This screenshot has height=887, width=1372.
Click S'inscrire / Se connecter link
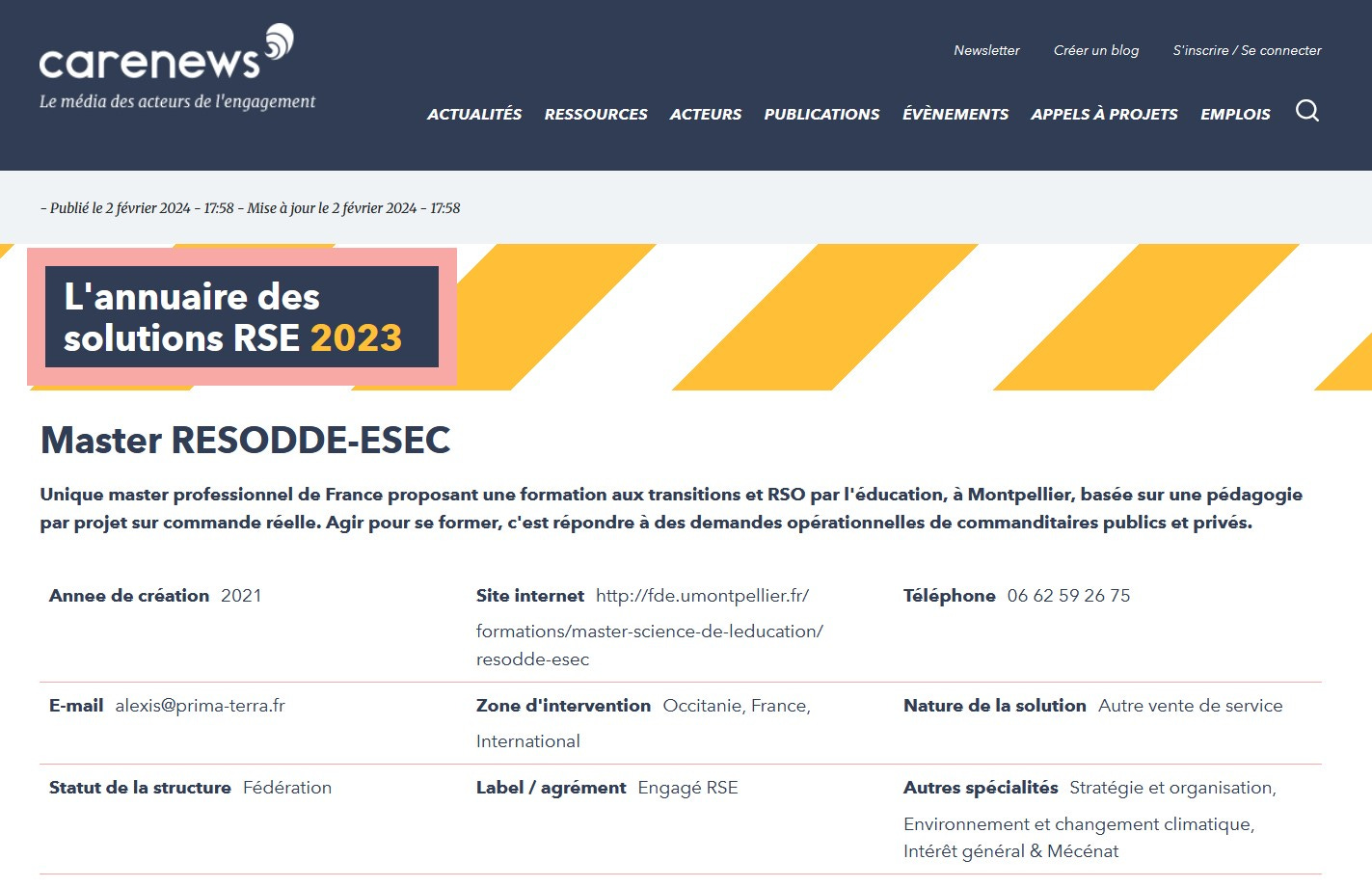(x=1247, y=50)
